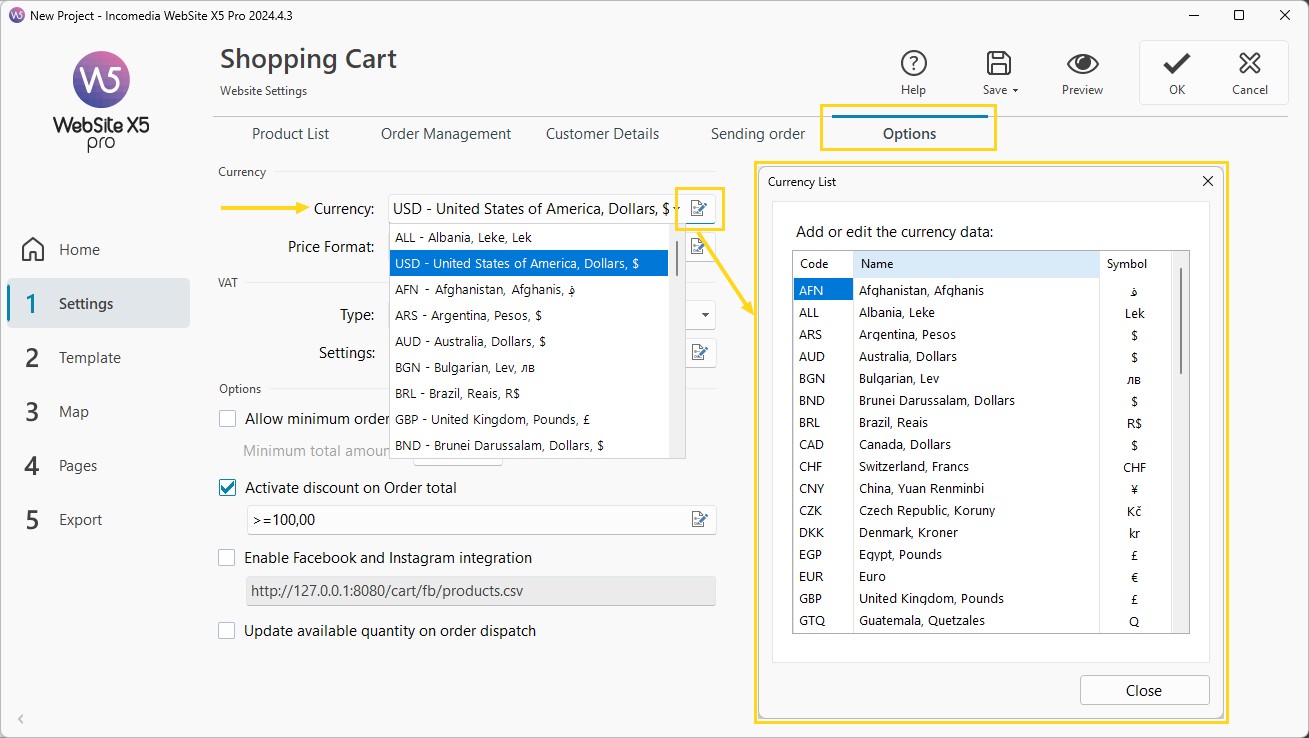
Task: Go to step 1 Settings
Action: 98,303
